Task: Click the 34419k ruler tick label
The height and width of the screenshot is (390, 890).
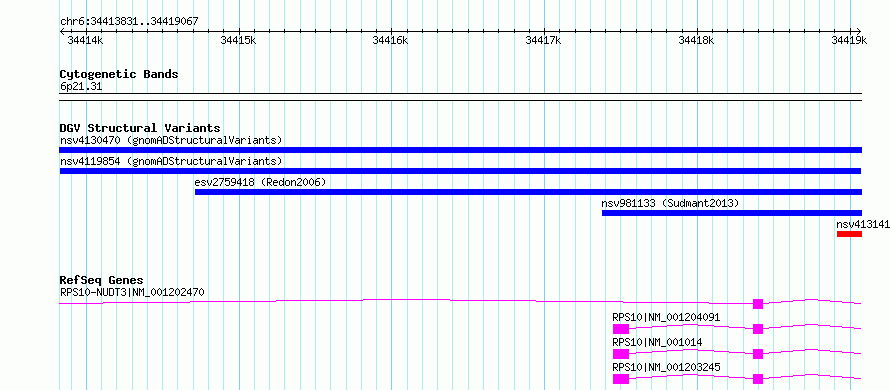Action: (849, 40)
